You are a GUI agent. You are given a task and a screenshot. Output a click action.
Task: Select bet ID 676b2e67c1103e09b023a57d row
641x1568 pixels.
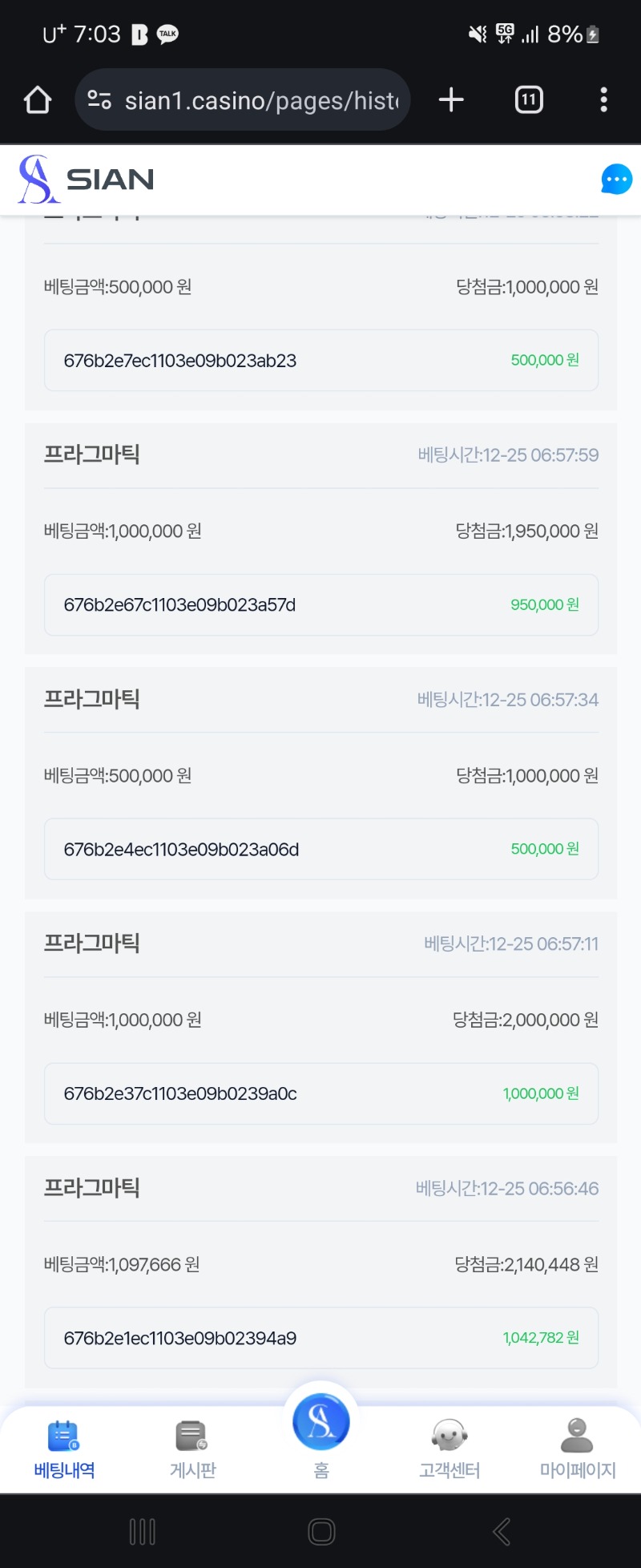(321, 604)
